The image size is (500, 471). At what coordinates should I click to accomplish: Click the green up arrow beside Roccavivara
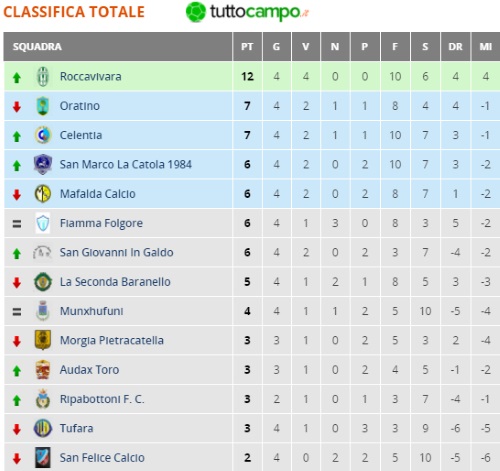(x=17, y=78)
